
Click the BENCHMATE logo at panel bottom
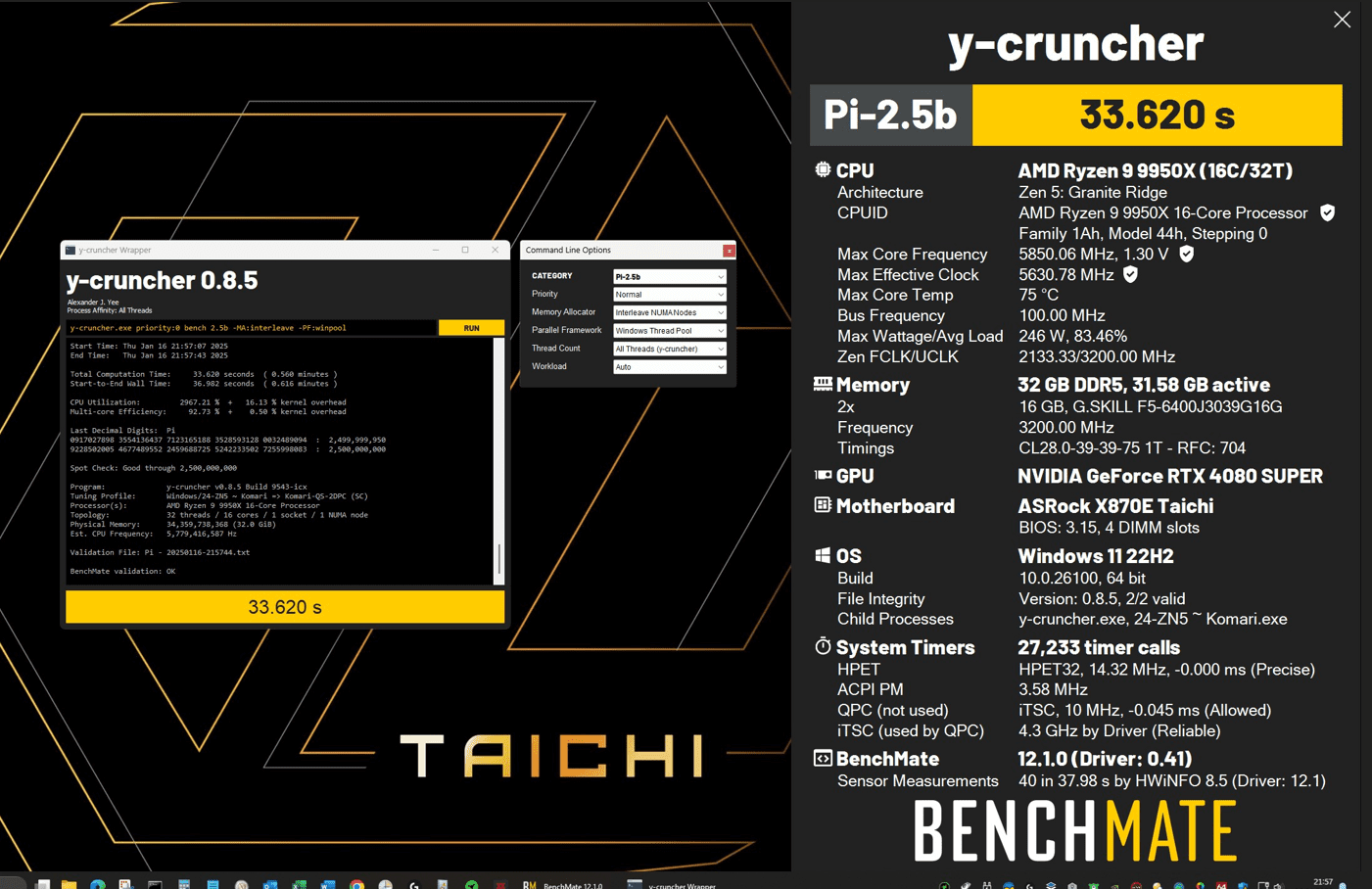1075,830
